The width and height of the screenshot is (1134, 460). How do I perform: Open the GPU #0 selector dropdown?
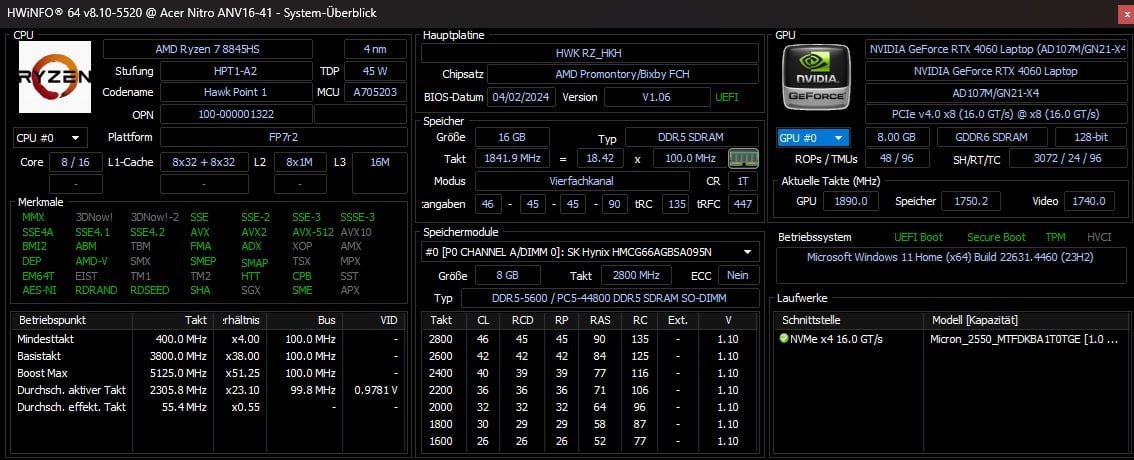tap(813, 137)
